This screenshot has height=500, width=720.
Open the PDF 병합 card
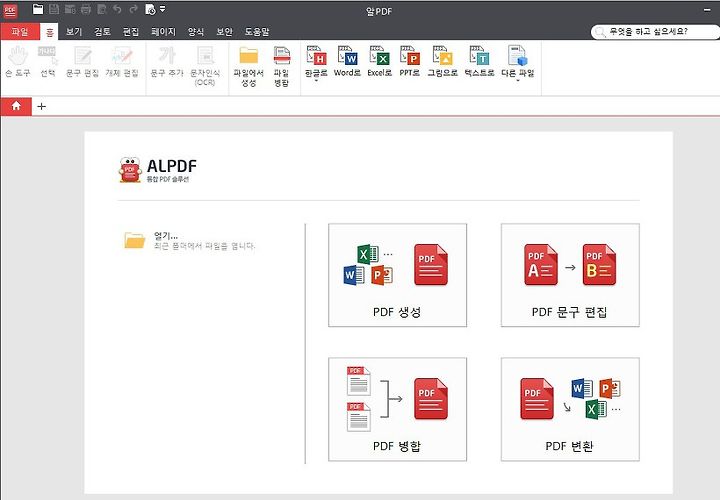(398, 410)
